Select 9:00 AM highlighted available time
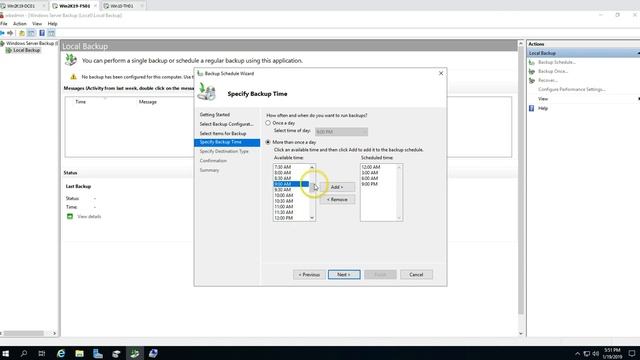This screenshot has width=640, height=360. (x=291, y=184)
